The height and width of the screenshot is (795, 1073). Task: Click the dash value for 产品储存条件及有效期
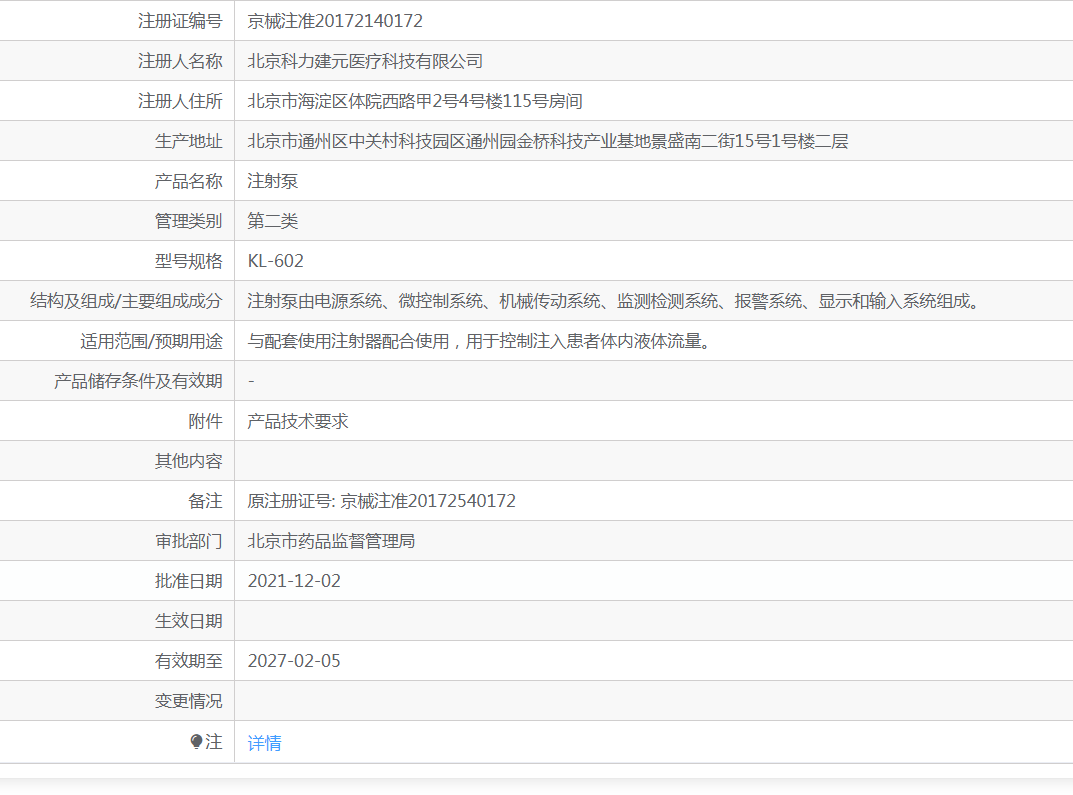(251, 381)
